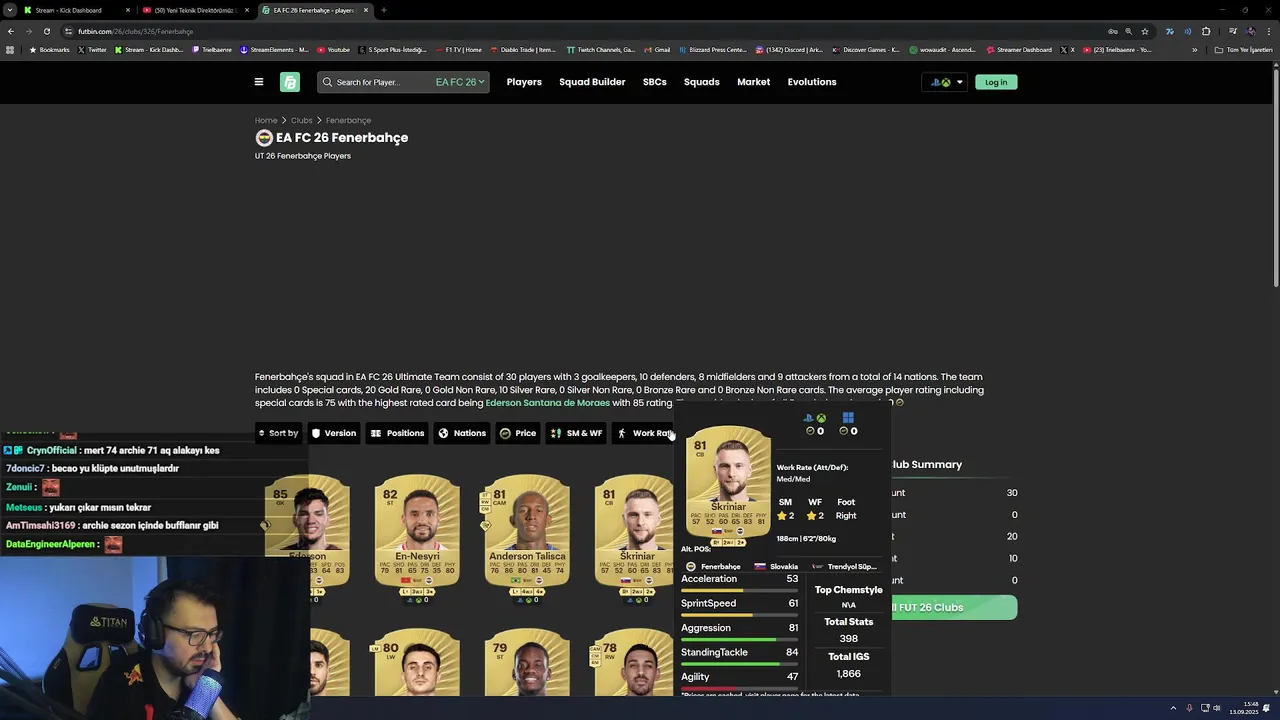Bookmark this page with the star icon
The height and width of the screenshot is (720, 1280).
1145,31
